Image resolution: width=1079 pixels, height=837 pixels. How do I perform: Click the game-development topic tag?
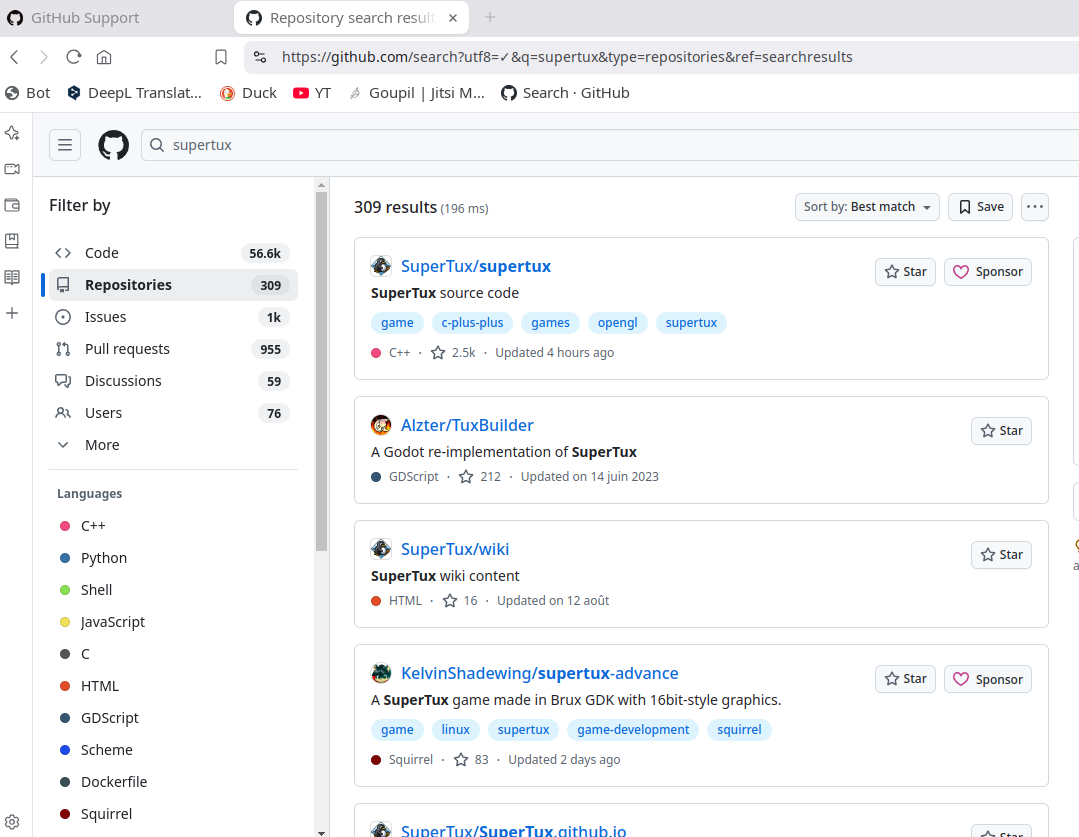point(633,730)
